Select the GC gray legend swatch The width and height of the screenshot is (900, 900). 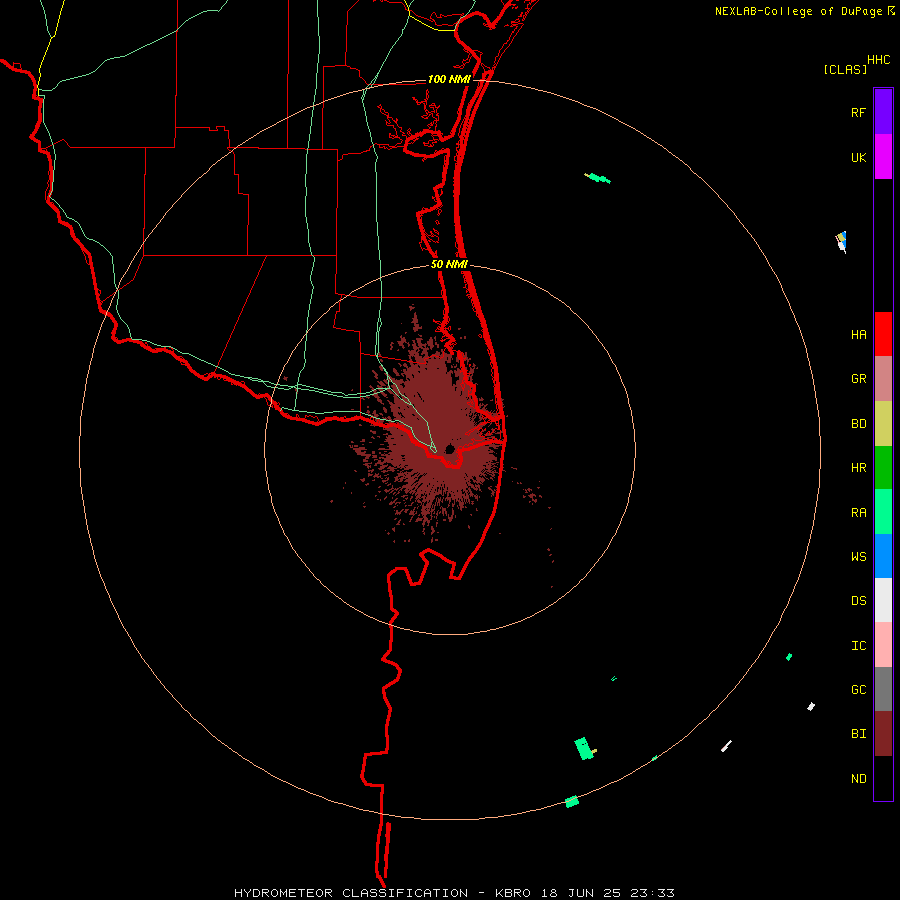(883, 689)
